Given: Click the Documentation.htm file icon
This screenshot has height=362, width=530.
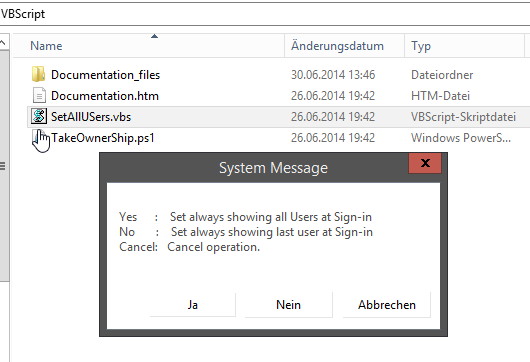Looking at the screenshot, I should click(x=39, y=95).
